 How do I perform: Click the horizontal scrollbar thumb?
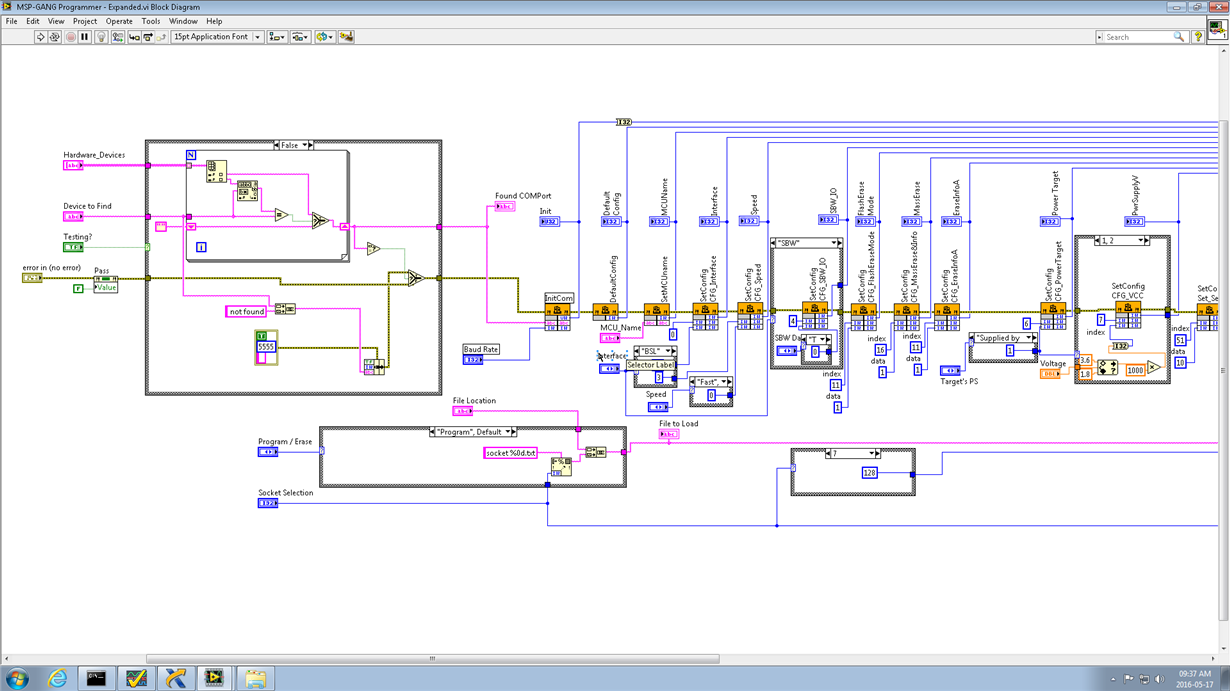pyautogui.click(x=432, y=659)
